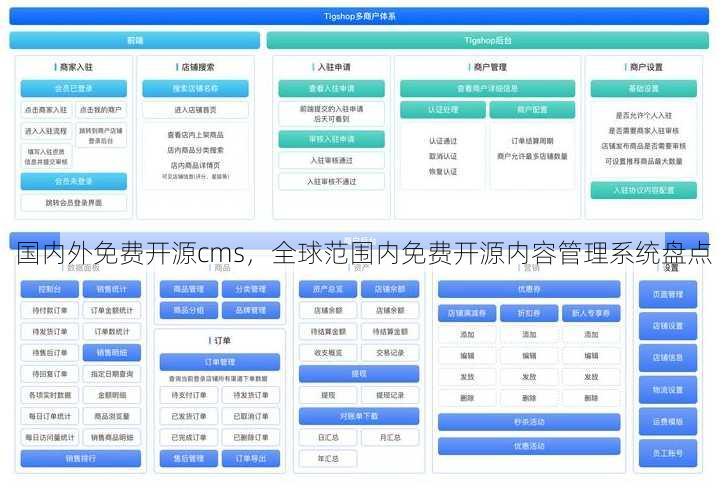Open the 秒杀活动 bar
Image resolution: width=725 pixels, height=490 pixels.
click(529, 422)
